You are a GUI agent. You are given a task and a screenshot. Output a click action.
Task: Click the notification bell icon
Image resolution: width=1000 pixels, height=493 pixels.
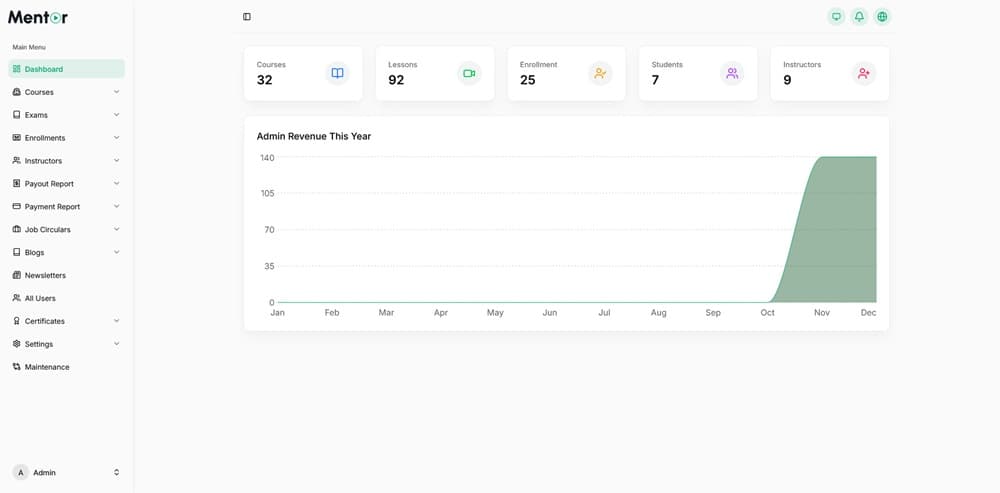coord(859,17)
